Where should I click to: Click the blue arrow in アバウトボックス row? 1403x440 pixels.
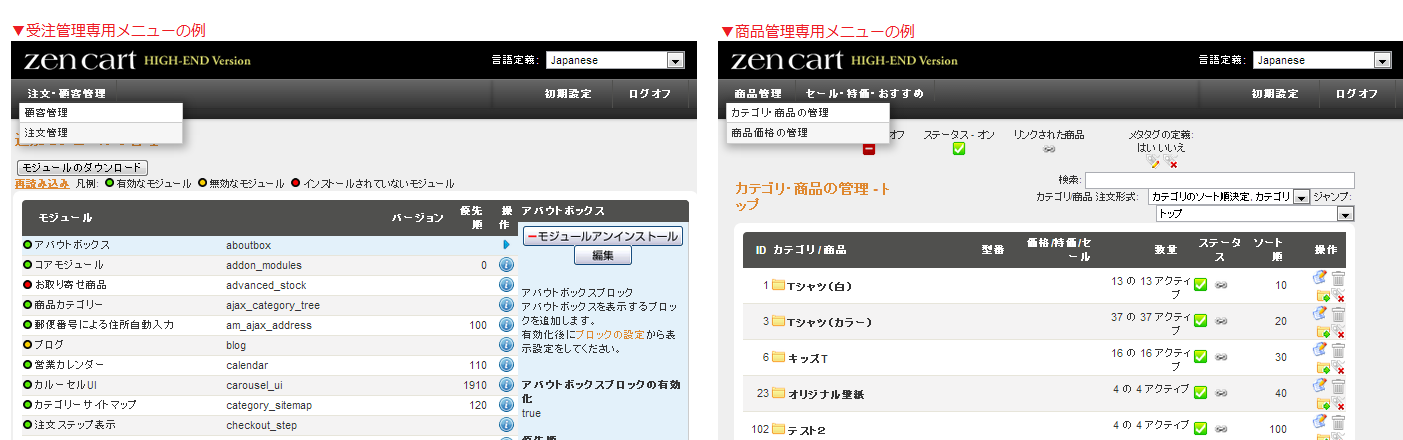tap(506, 245)
